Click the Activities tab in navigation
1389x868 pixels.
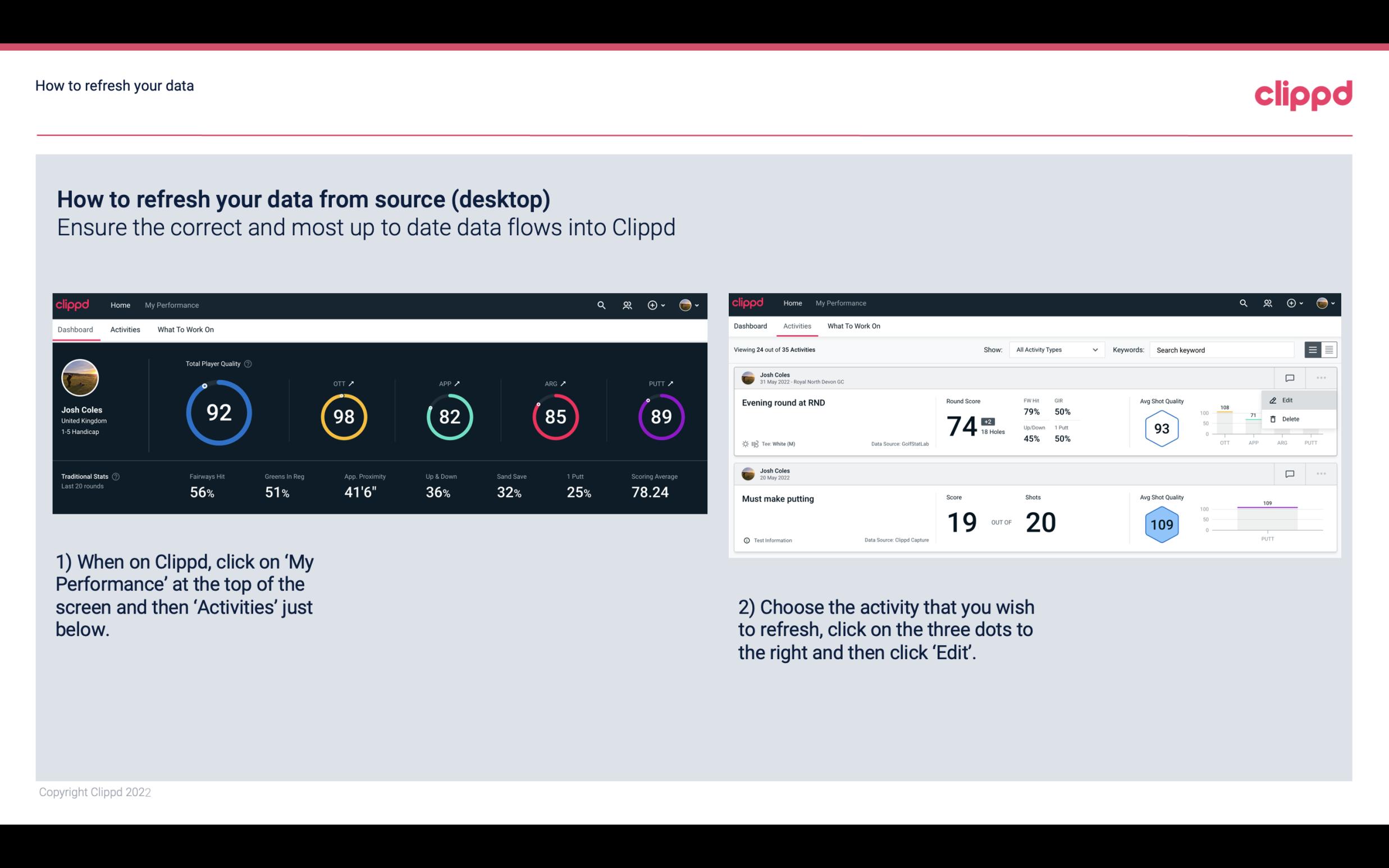[125, 329]
